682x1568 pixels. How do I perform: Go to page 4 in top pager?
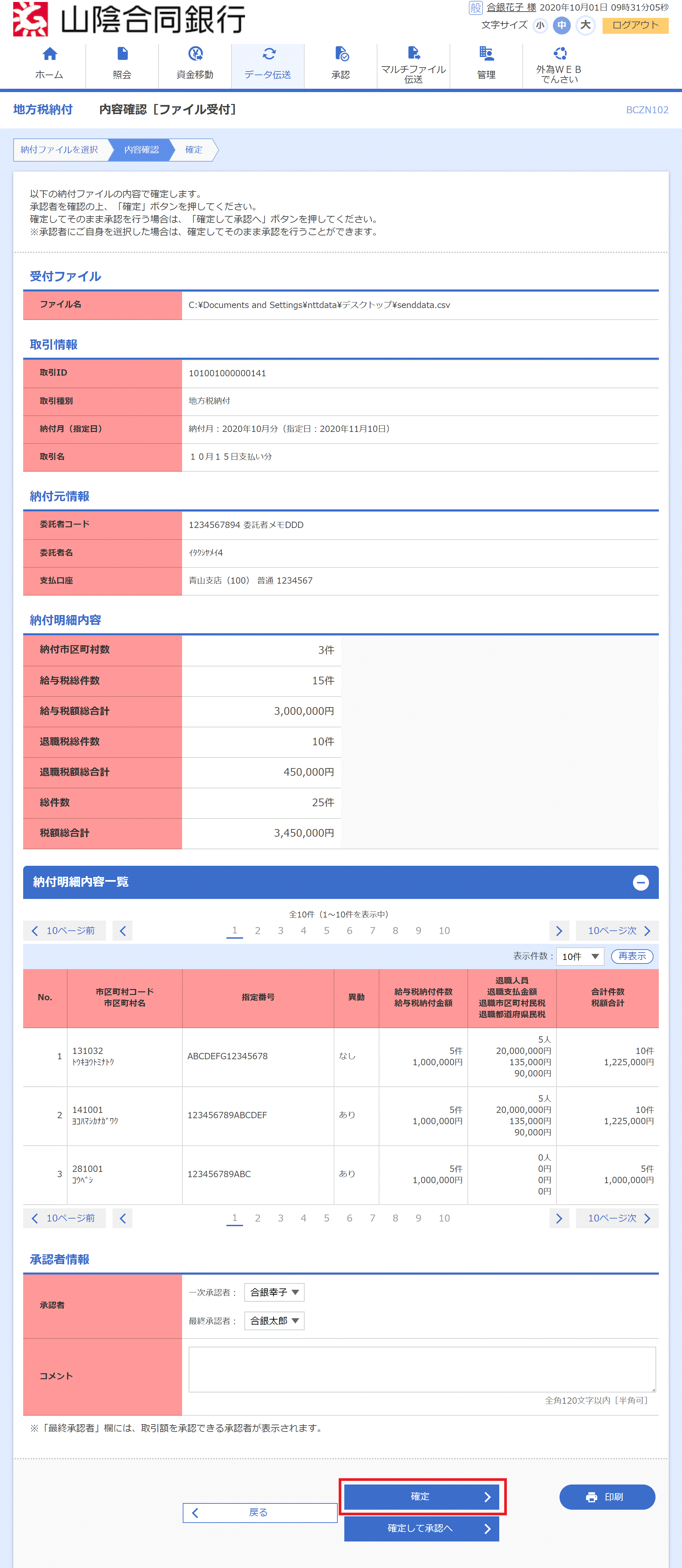coord(304,931)
